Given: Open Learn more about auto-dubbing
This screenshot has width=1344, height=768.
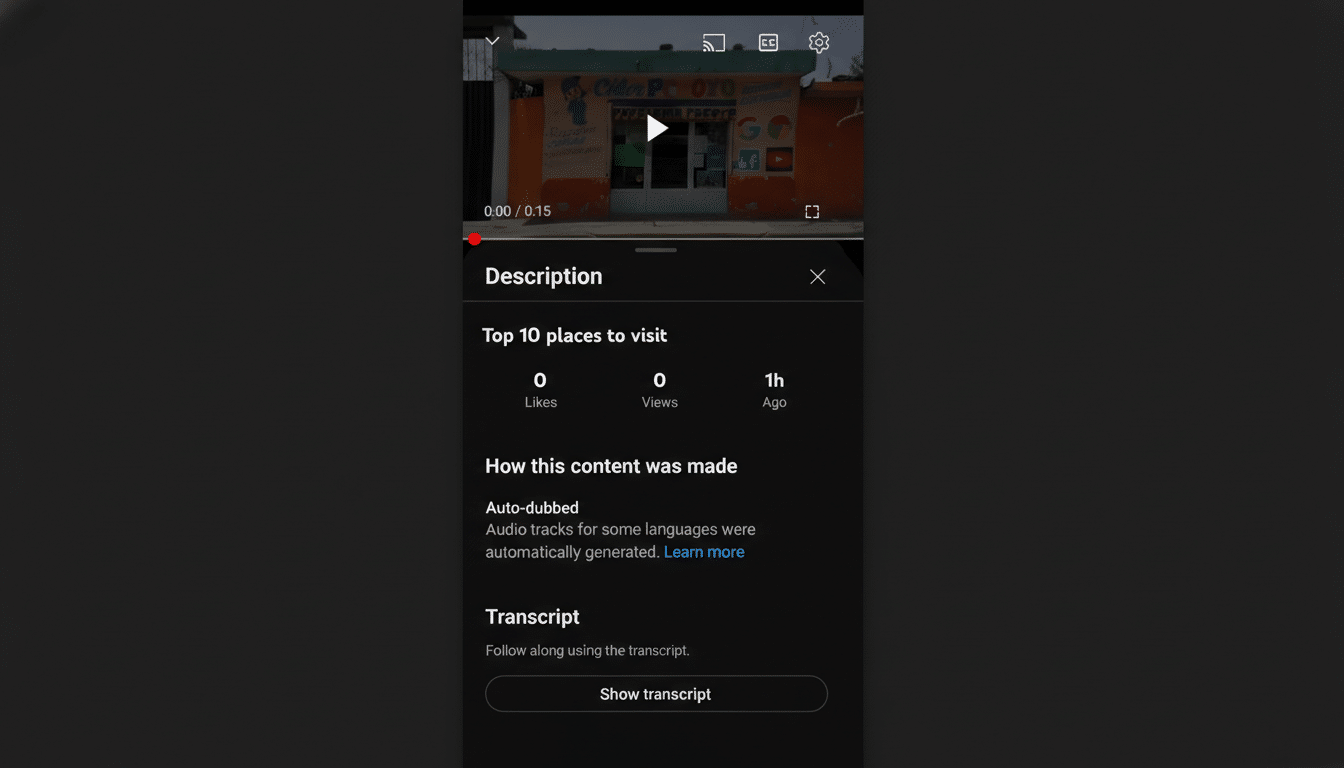Looking at the screenshot, I should coord(704,551).
